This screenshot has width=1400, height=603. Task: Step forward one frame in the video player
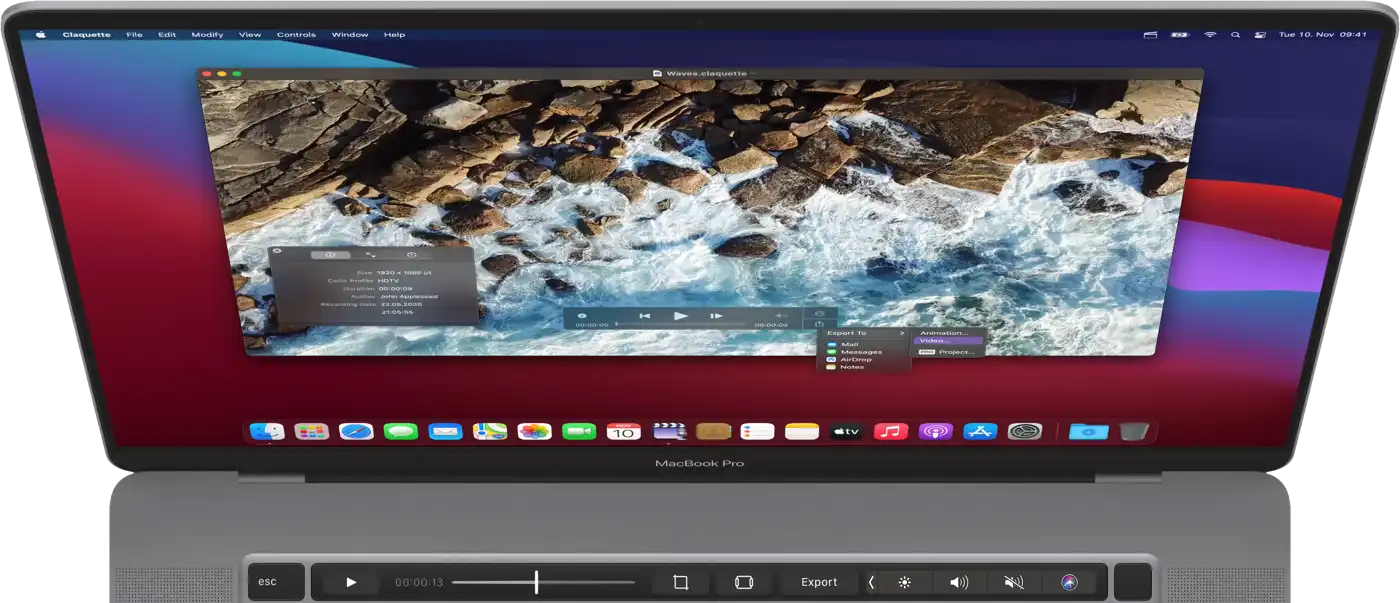tap(716, 316)
